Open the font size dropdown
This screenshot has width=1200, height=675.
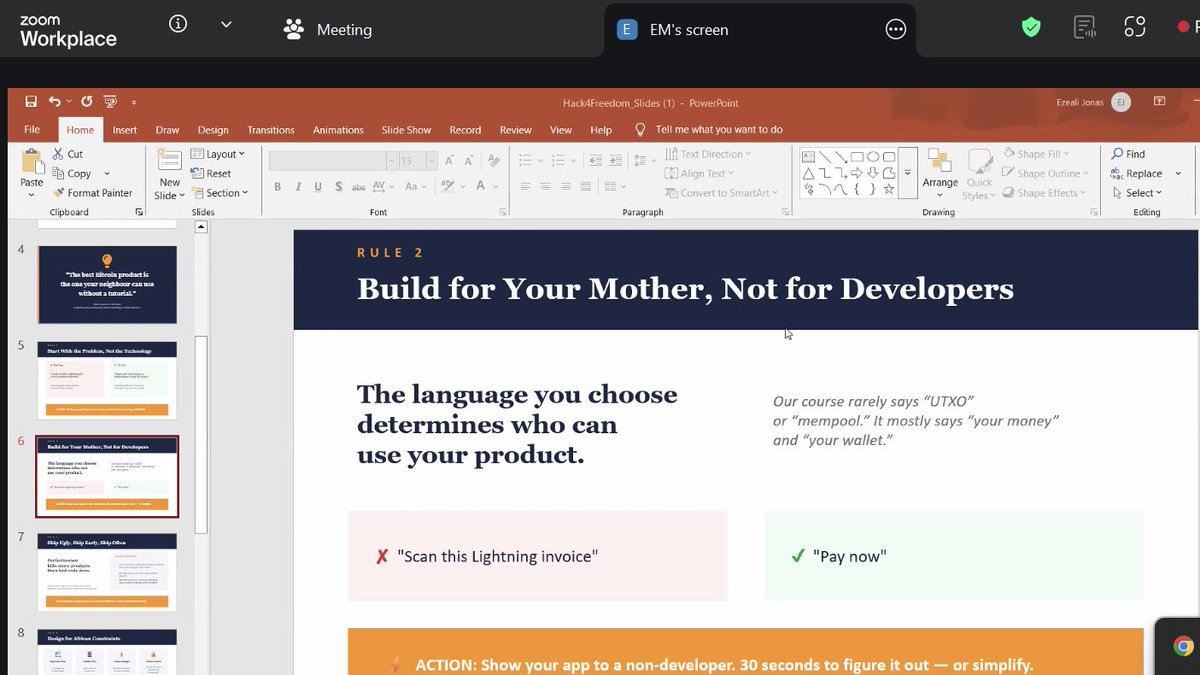pos(433,160)
